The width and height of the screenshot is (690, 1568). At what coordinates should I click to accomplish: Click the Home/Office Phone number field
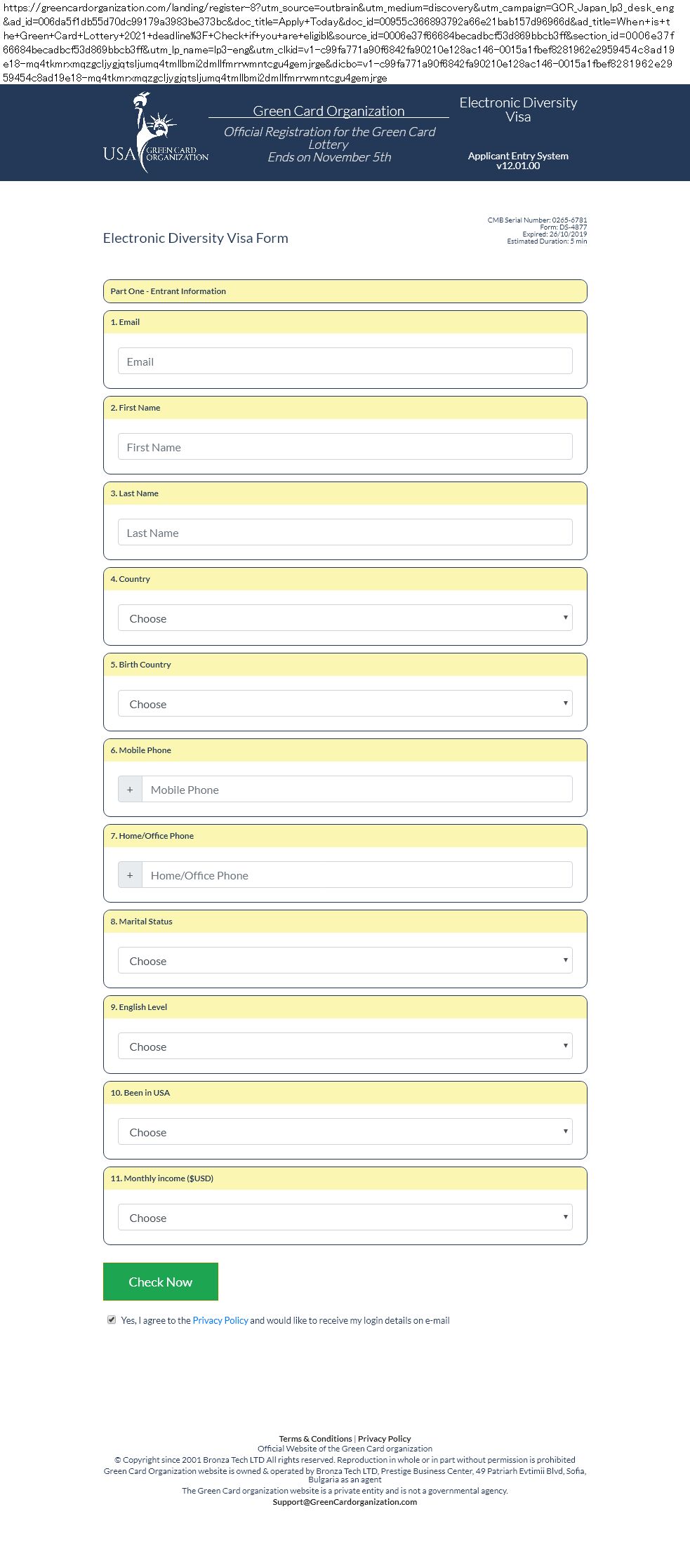(x=357, y=875)
